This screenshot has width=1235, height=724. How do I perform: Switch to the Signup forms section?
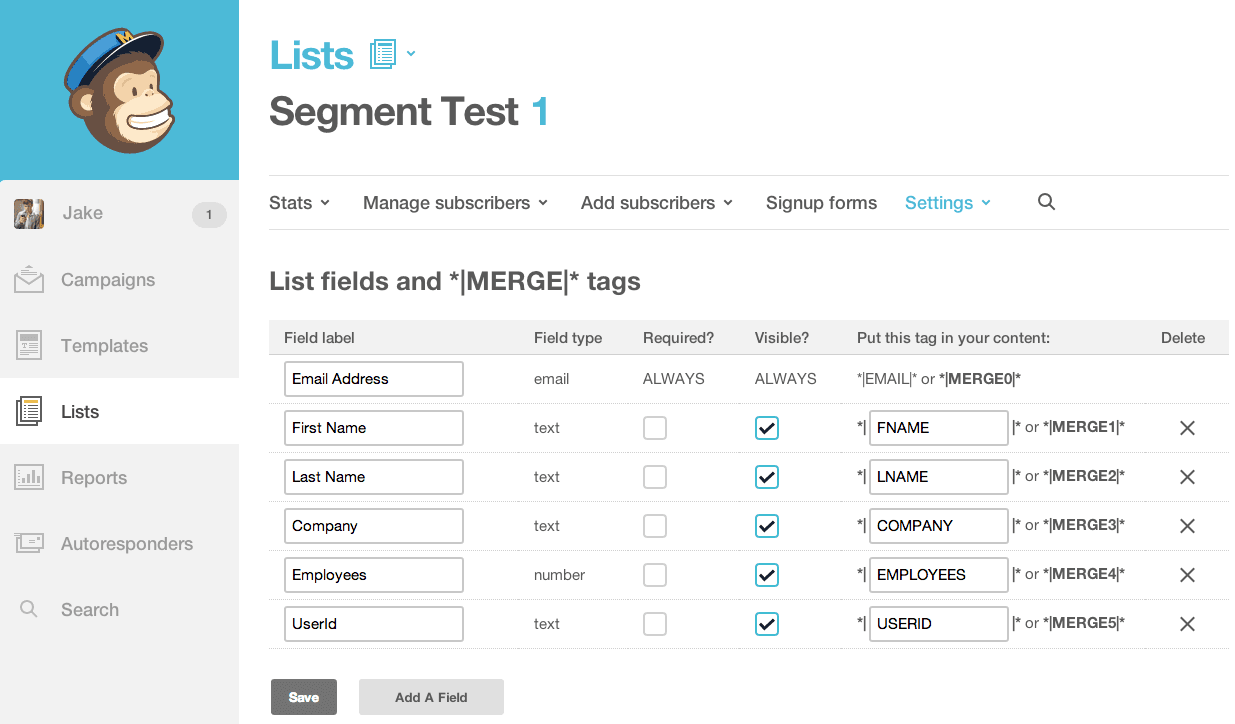pos(821,202)
